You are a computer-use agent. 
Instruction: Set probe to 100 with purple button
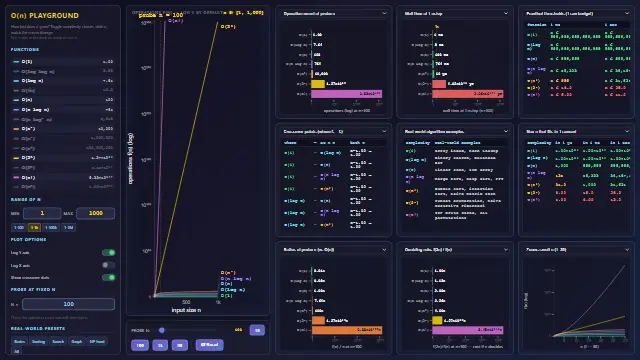(140, 345)
